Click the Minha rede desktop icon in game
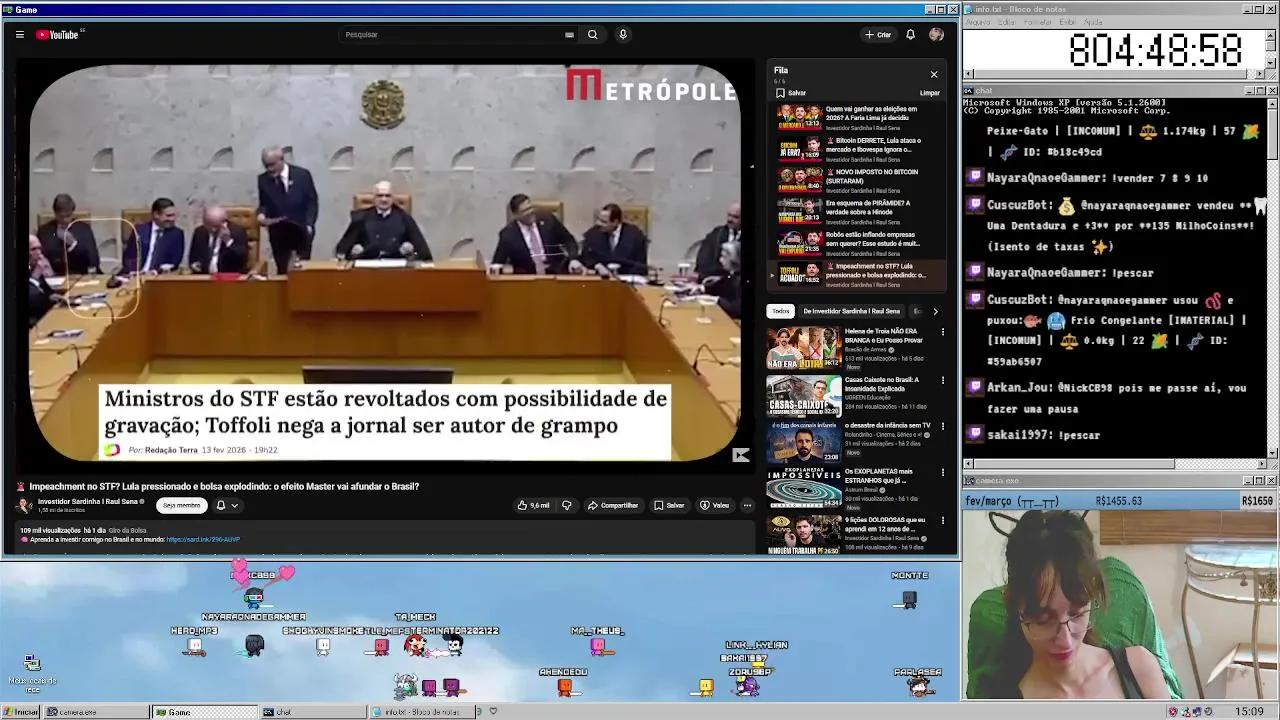 pyautogui.click(x=32, y=674)
